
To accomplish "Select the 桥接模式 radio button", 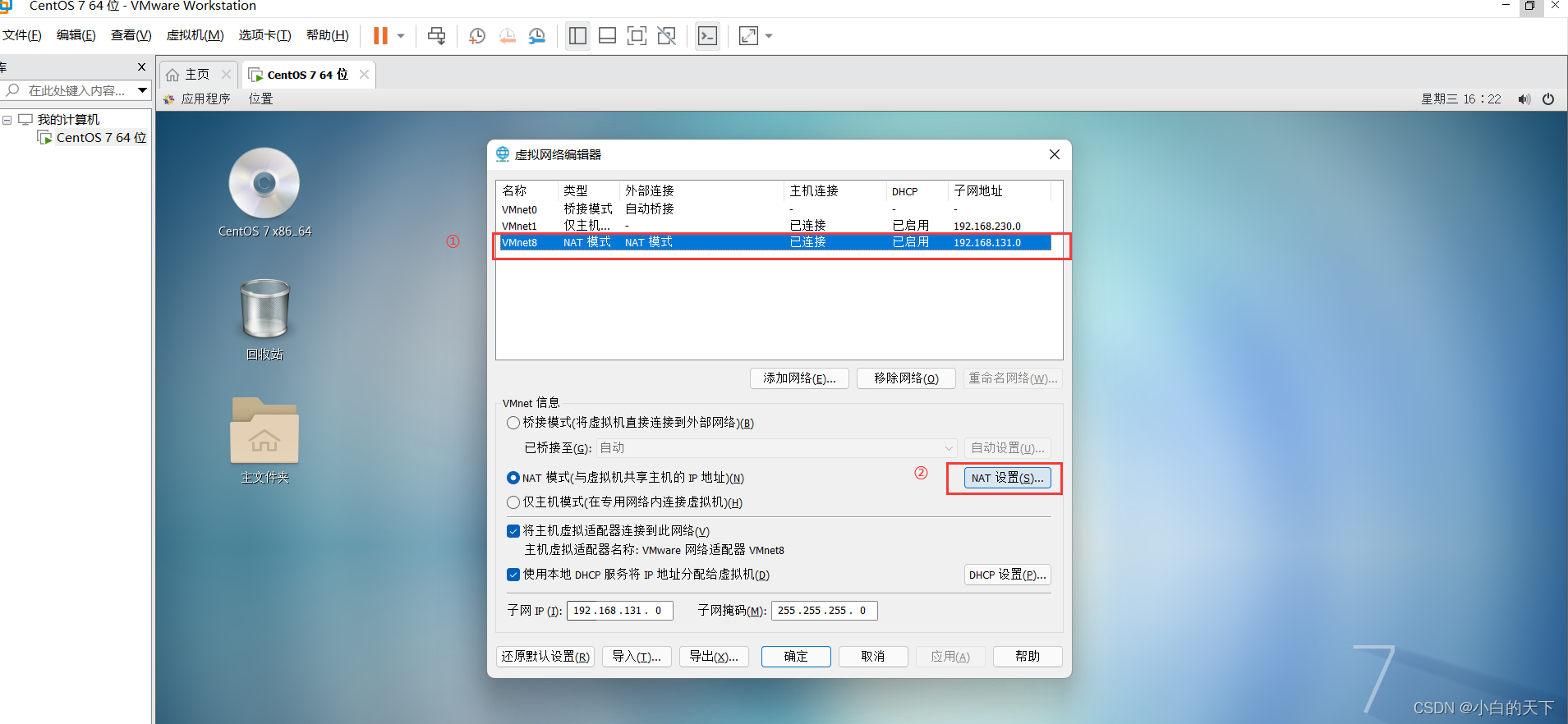I will tap(513, 423).
